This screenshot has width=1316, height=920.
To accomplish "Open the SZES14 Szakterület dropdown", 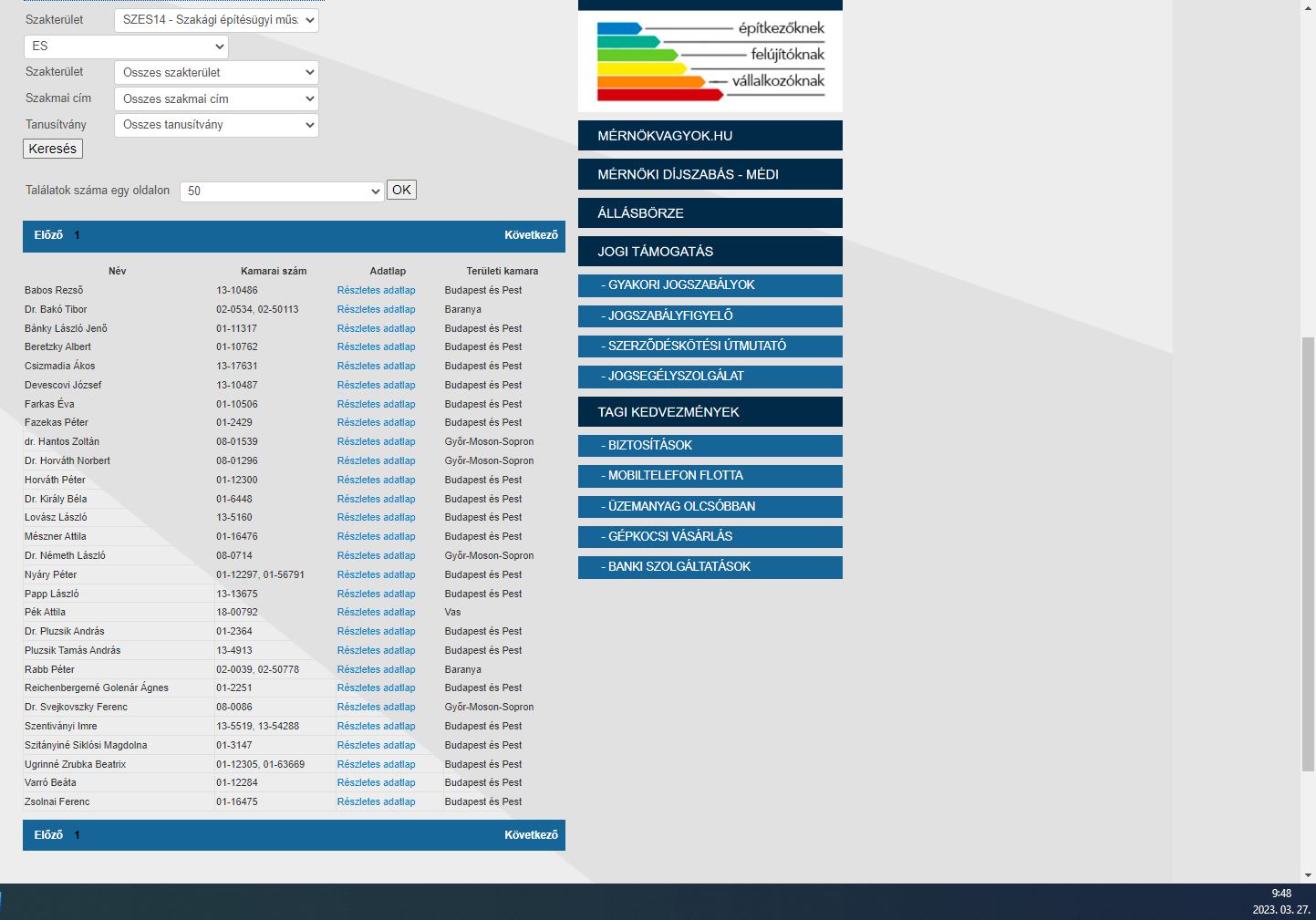I will pyautogui.click(x=216, y=20).
